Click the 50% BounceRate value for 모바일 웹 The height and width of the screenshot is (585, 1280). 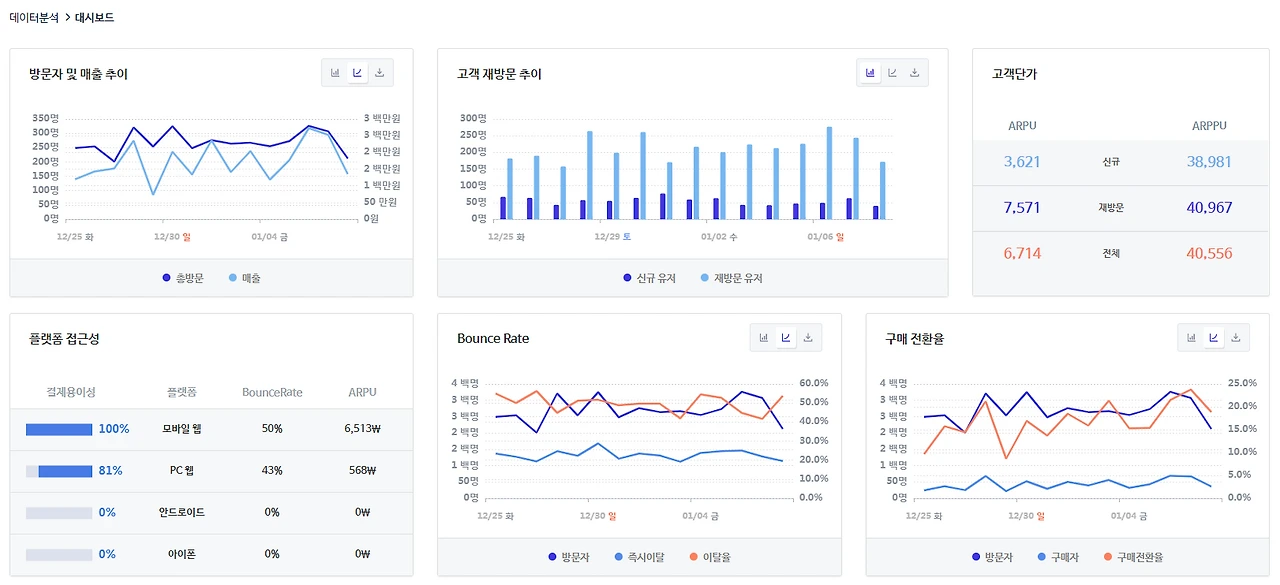point(272,429)
